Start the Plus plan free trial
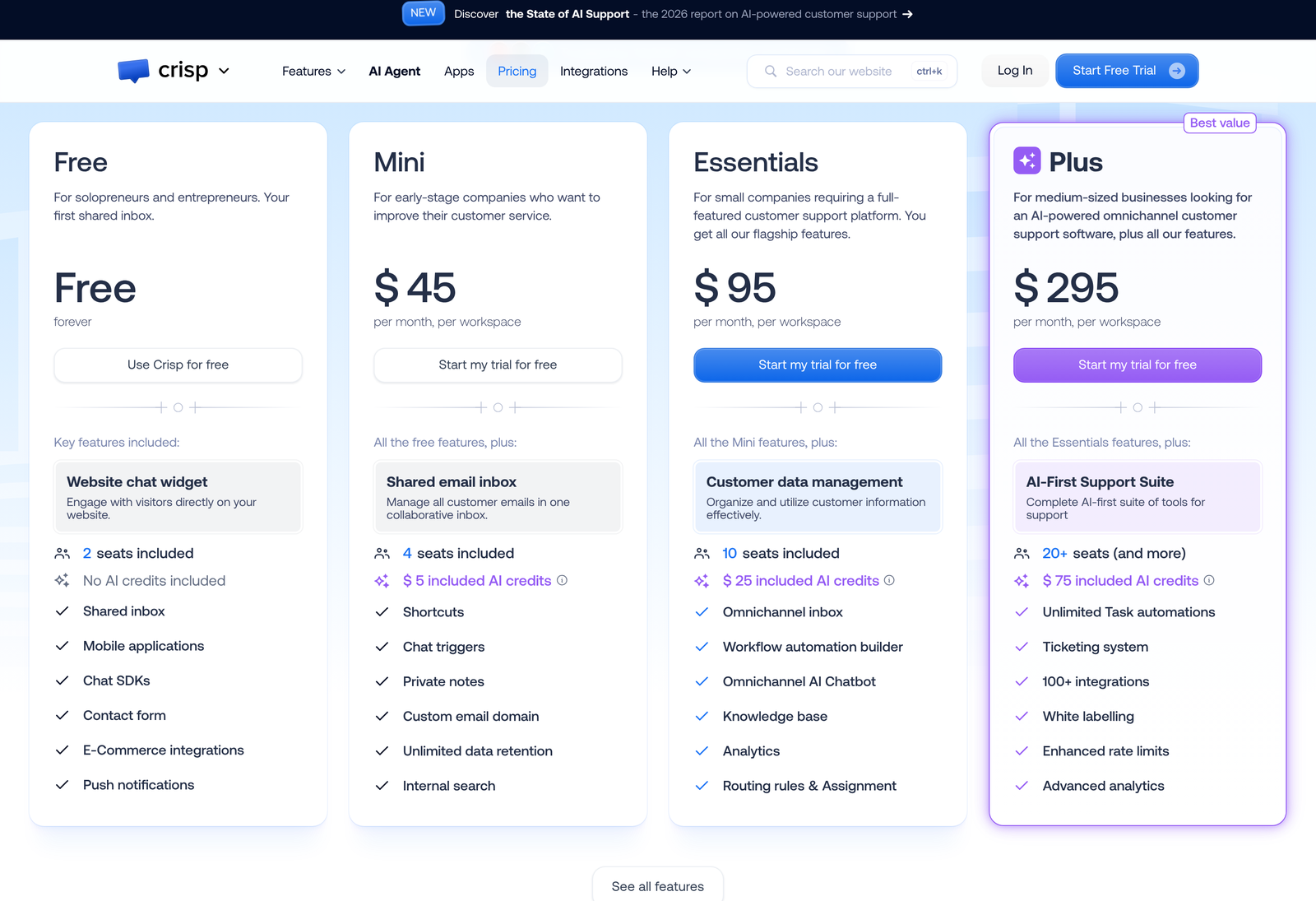The height and width of the screenshot is (901, 1316). tap(1138, 365)
